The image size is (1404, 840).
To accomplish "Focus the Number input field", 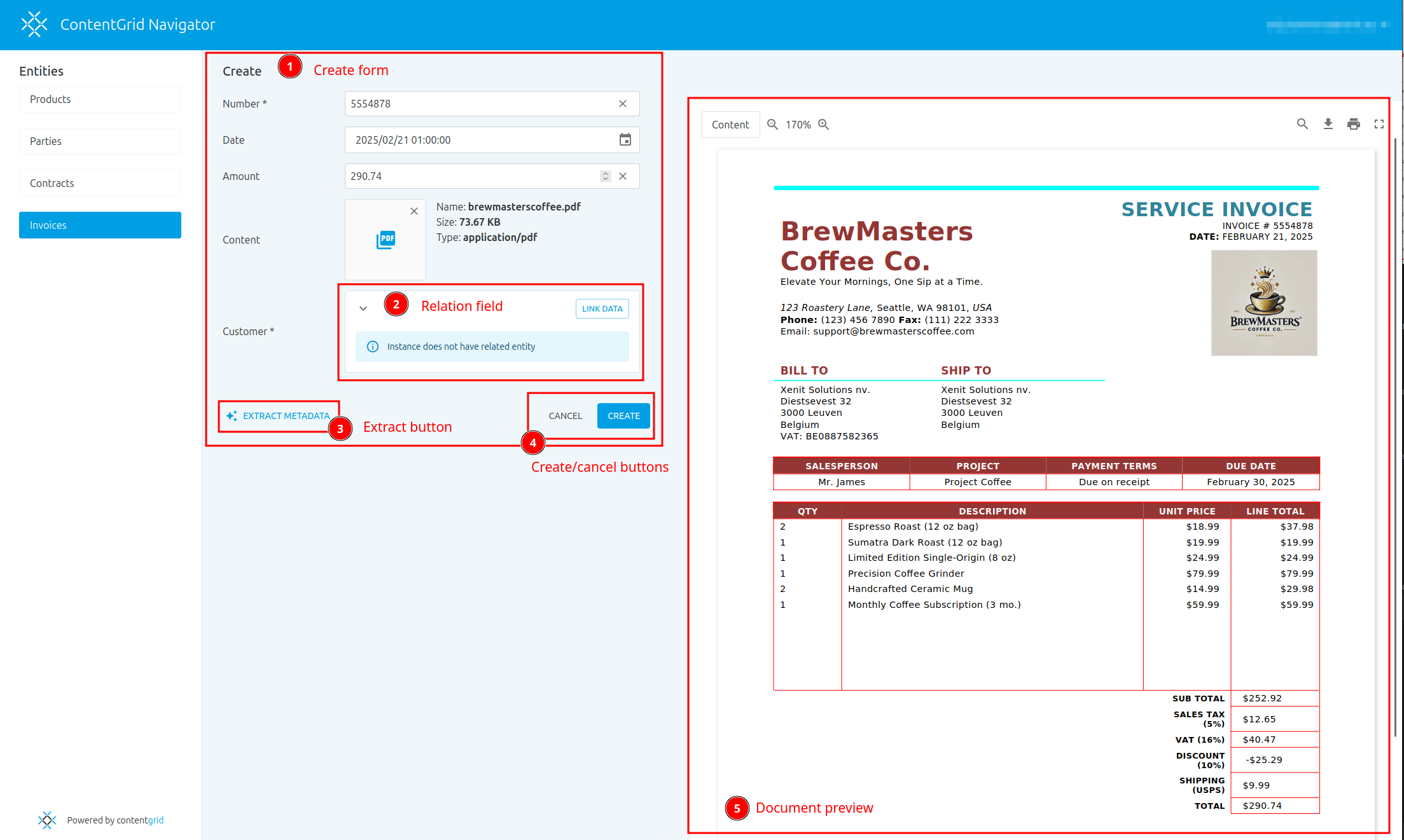I will 492,104.
